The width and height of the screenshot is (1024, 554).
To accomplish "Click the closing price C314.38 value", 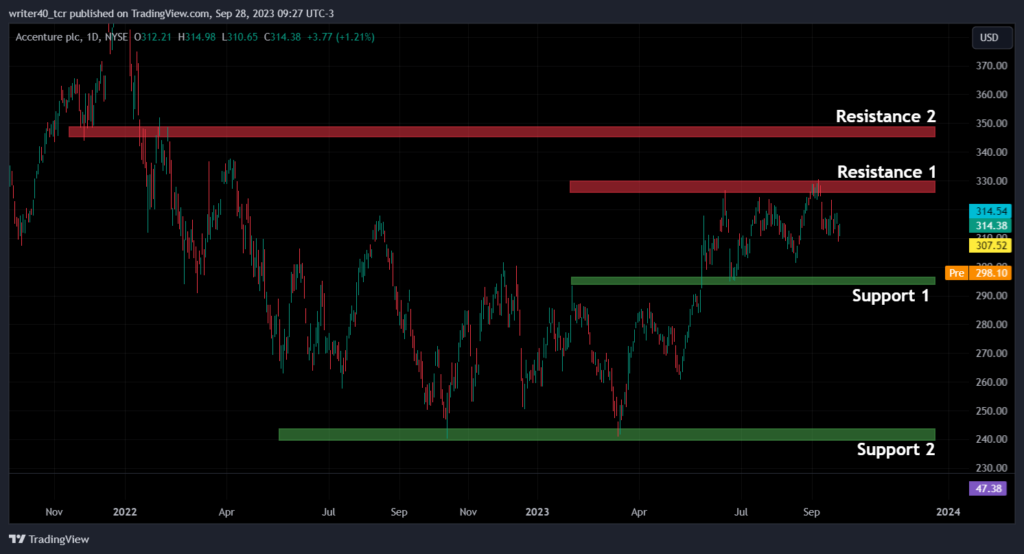I will 283,37.
